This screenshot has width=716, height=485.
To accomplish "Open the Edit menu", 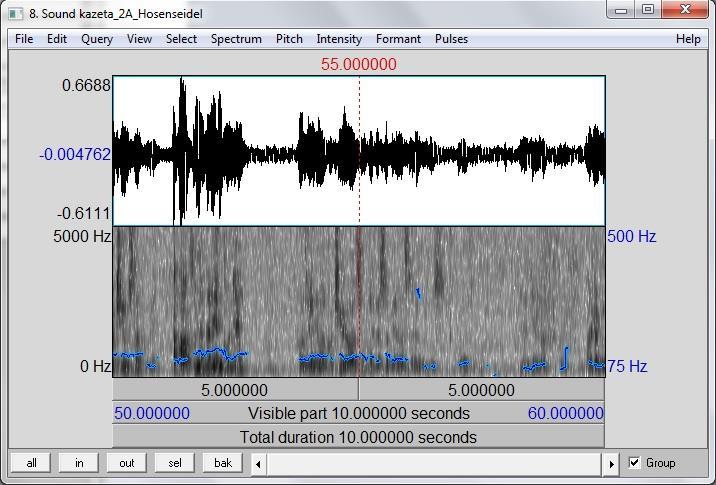I will (57, 39).
